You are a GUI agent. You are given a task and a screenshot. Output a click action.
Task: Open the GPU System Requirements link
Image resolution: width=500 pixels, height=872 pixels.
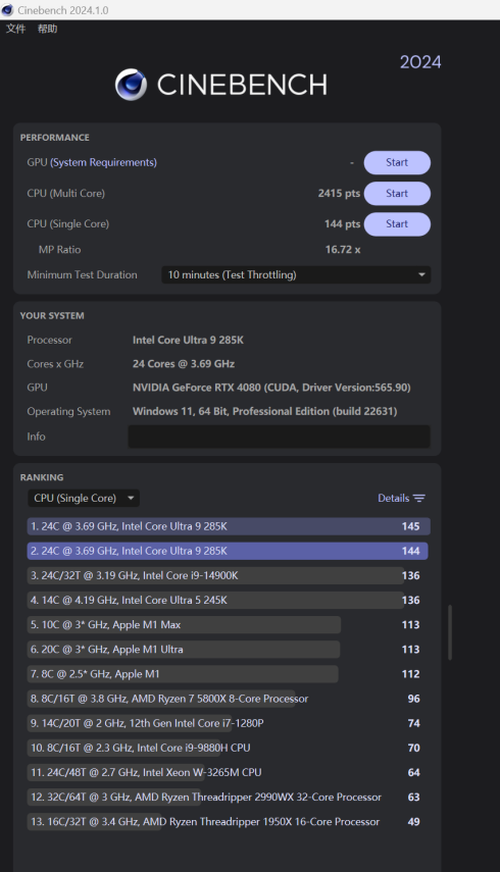pyautogui.click(x=103, y=162)
